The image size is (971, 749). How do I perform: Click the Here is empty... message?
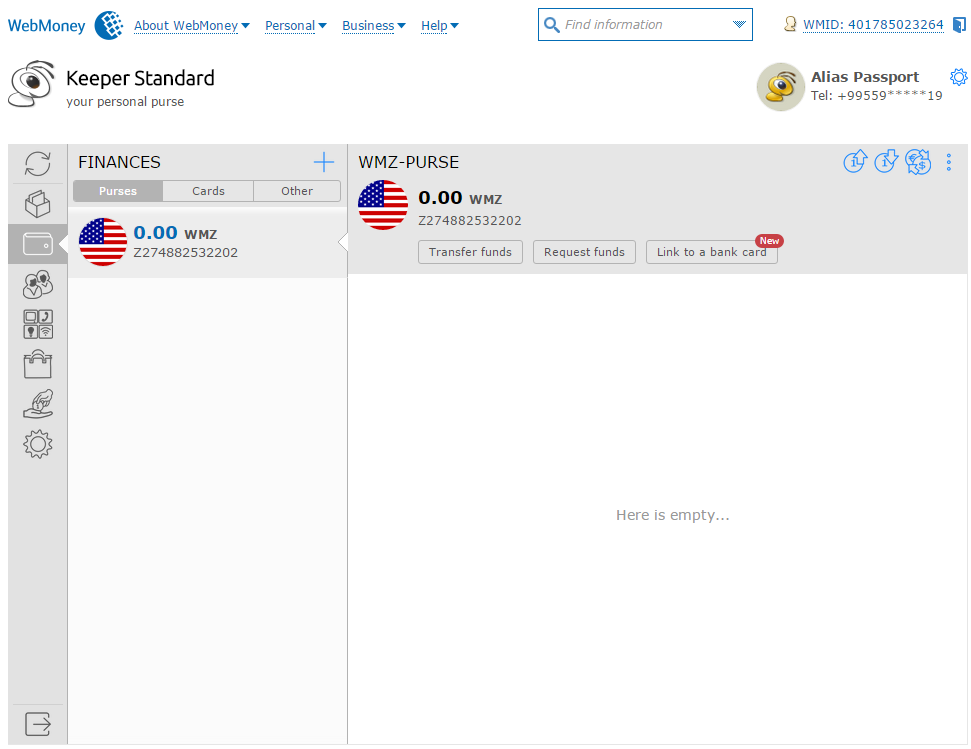point(673,515)
